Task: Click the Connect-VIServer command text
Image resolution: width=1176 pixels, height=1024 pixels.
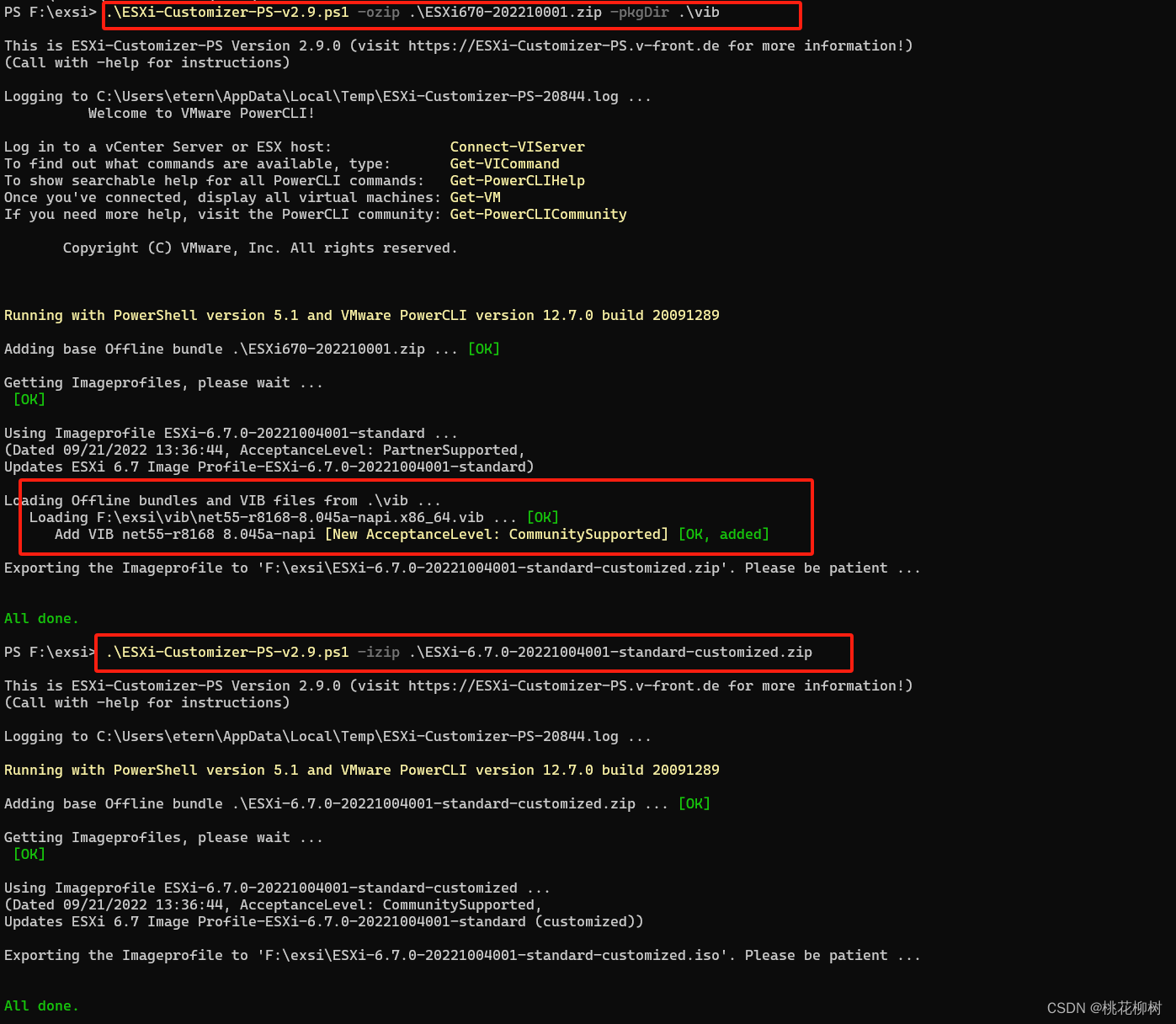Action: pyautogui.click(x=517, y=147)
